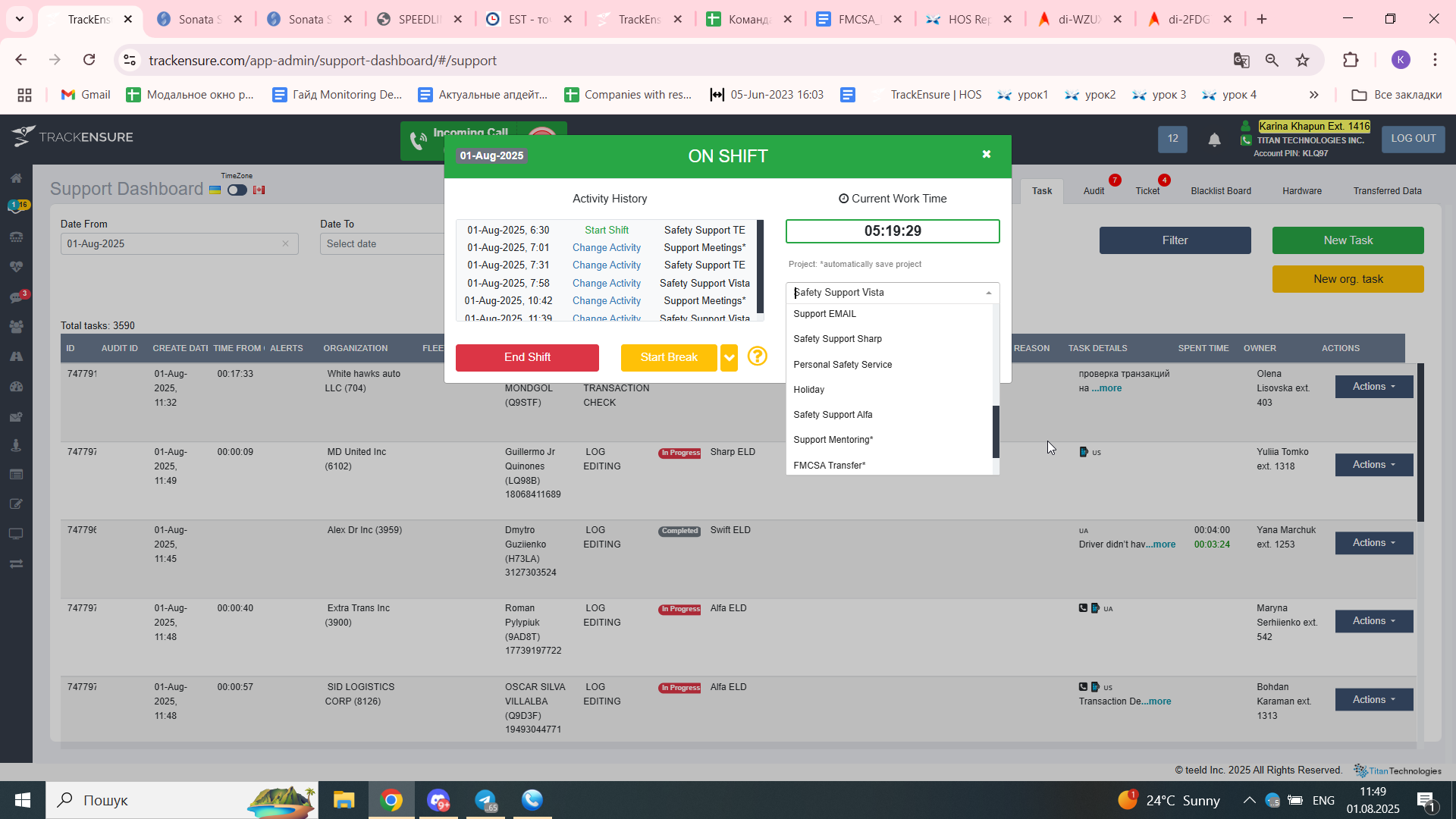Open the Hardware tab
Screen dimensions: 1456x819
1302,191
